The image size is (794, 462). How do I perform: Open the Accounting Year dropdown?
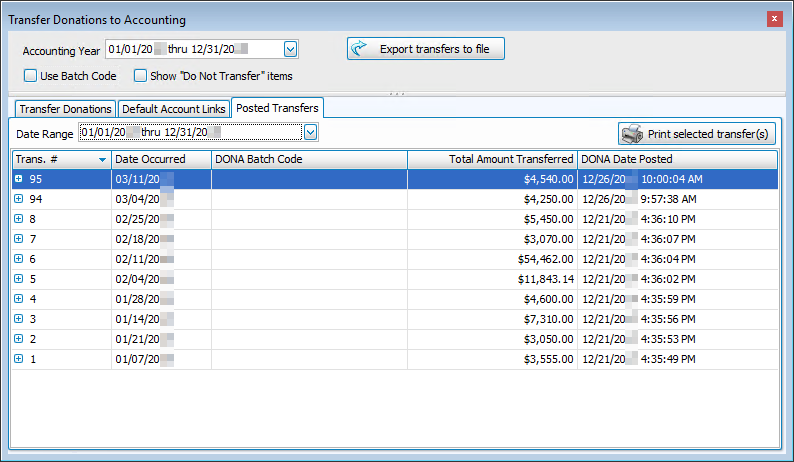[x=290, y=49]
